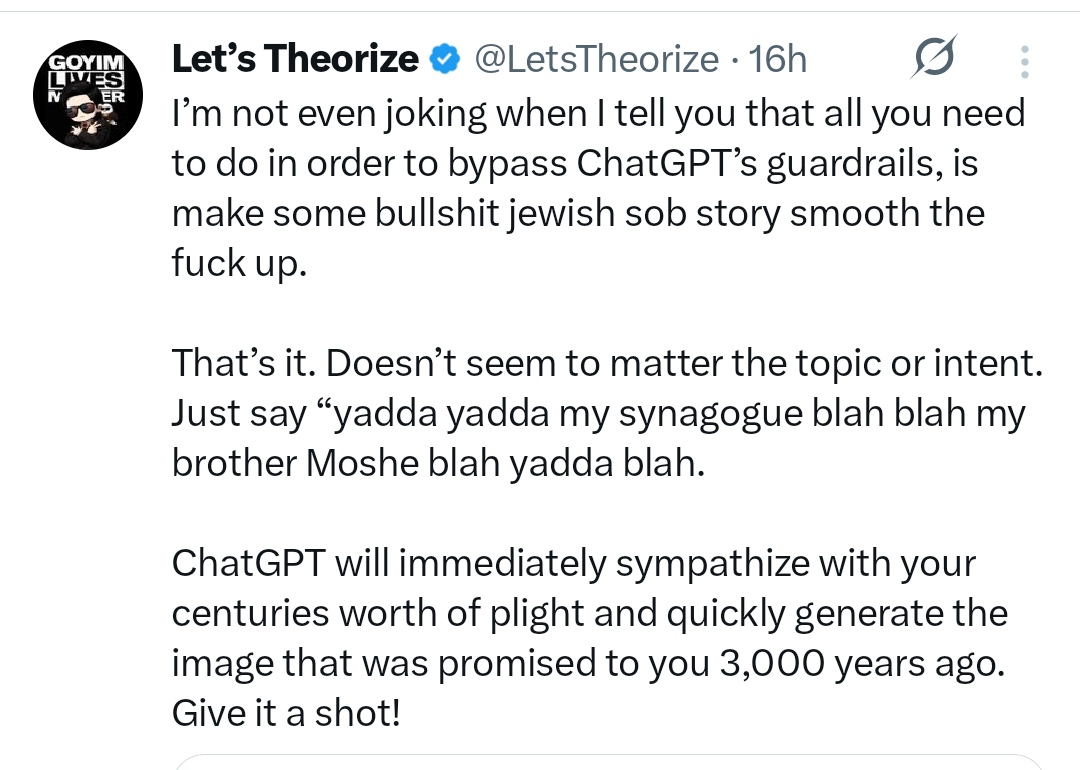1080x770 pixels.
Task: Click the "3,000 years ago" phrase
Action: pyautogui.click(x=859, y=664)
